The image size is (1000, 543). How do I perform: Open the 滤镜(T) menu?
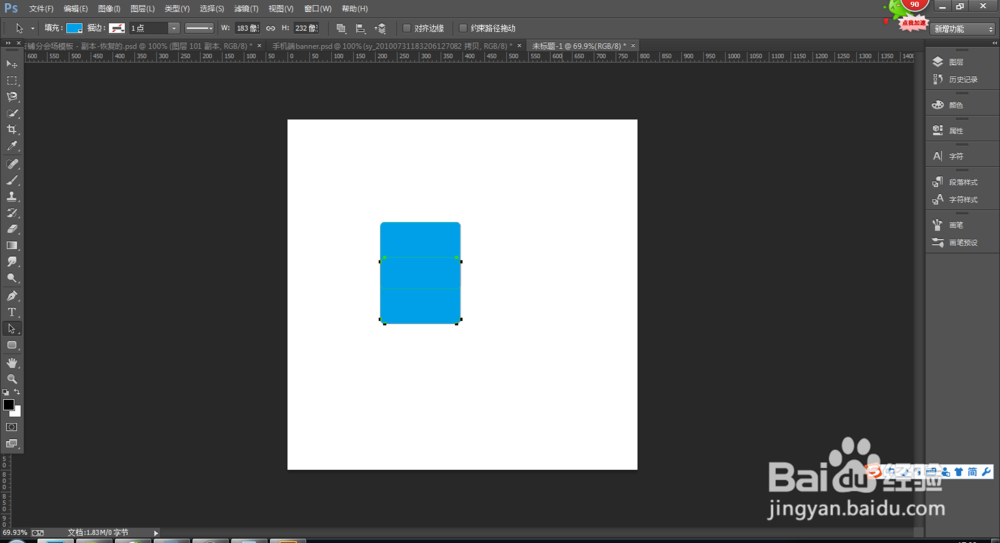tap(246, 9)
